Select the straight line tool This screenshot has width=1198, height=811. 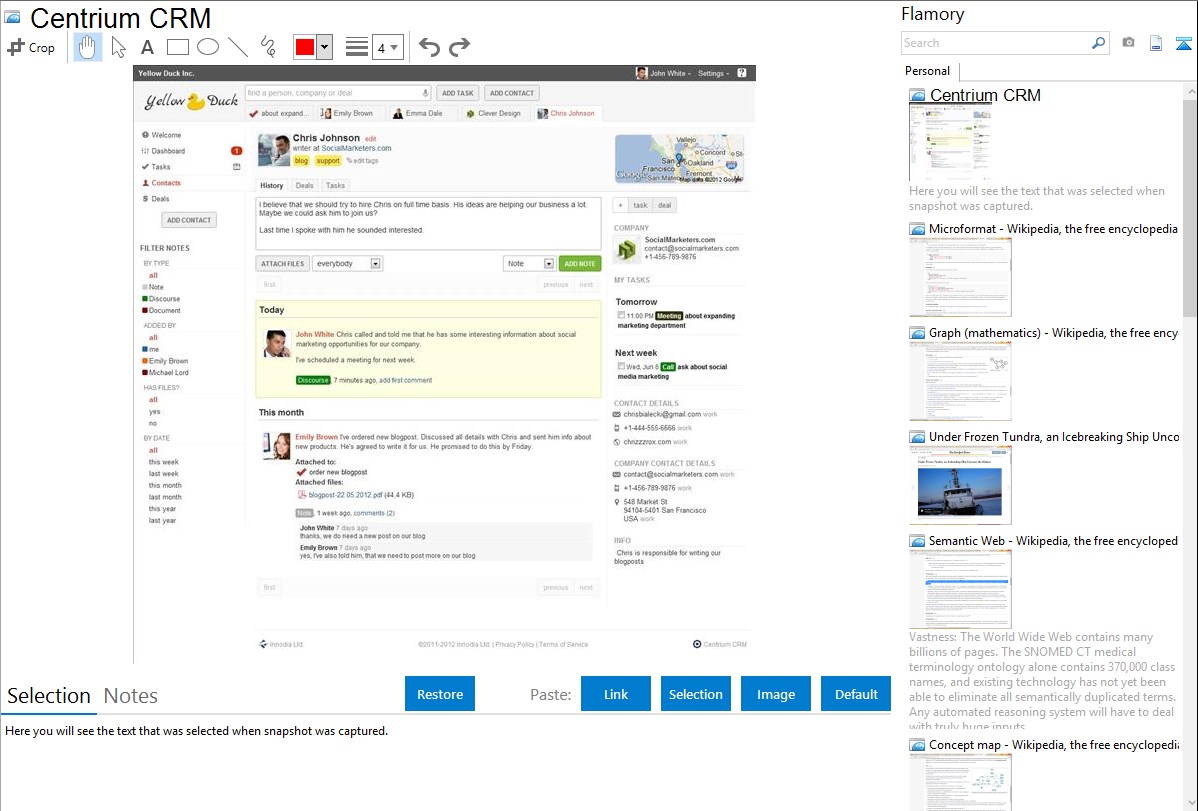238,47
